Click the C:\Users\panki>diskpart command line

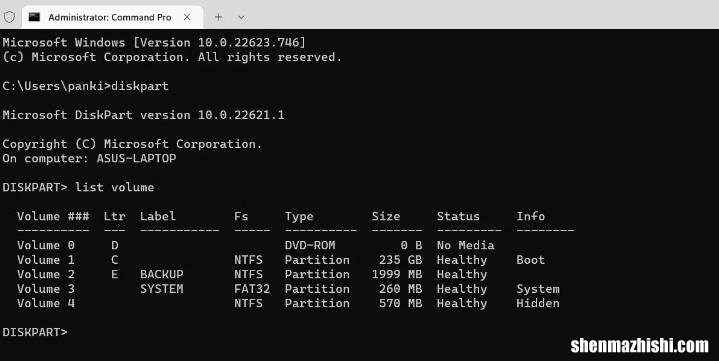coord(85,86)
